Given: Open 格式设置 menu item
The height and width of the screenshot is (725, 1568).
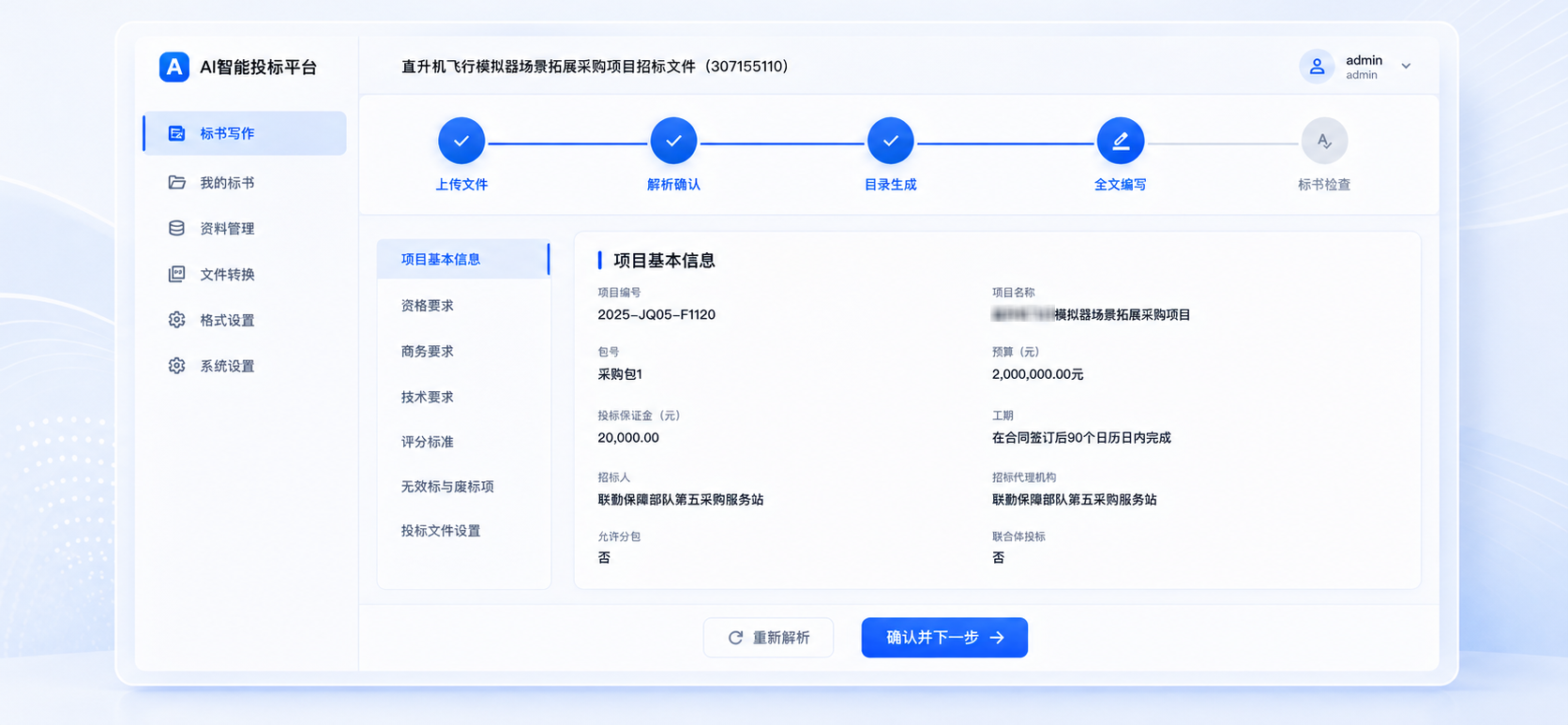Looking at the screenshot, I should point(245,320).
